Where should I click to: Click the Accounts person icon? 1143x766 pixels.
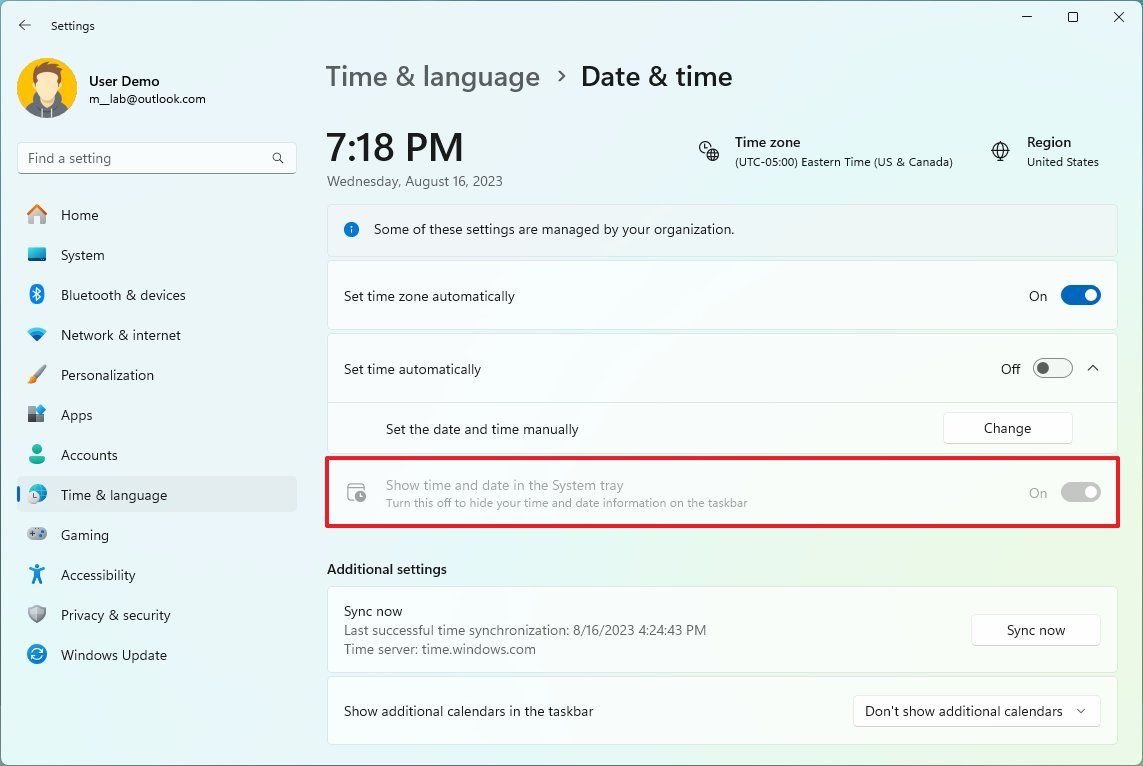pyautogui.click(x=36, y=454)
